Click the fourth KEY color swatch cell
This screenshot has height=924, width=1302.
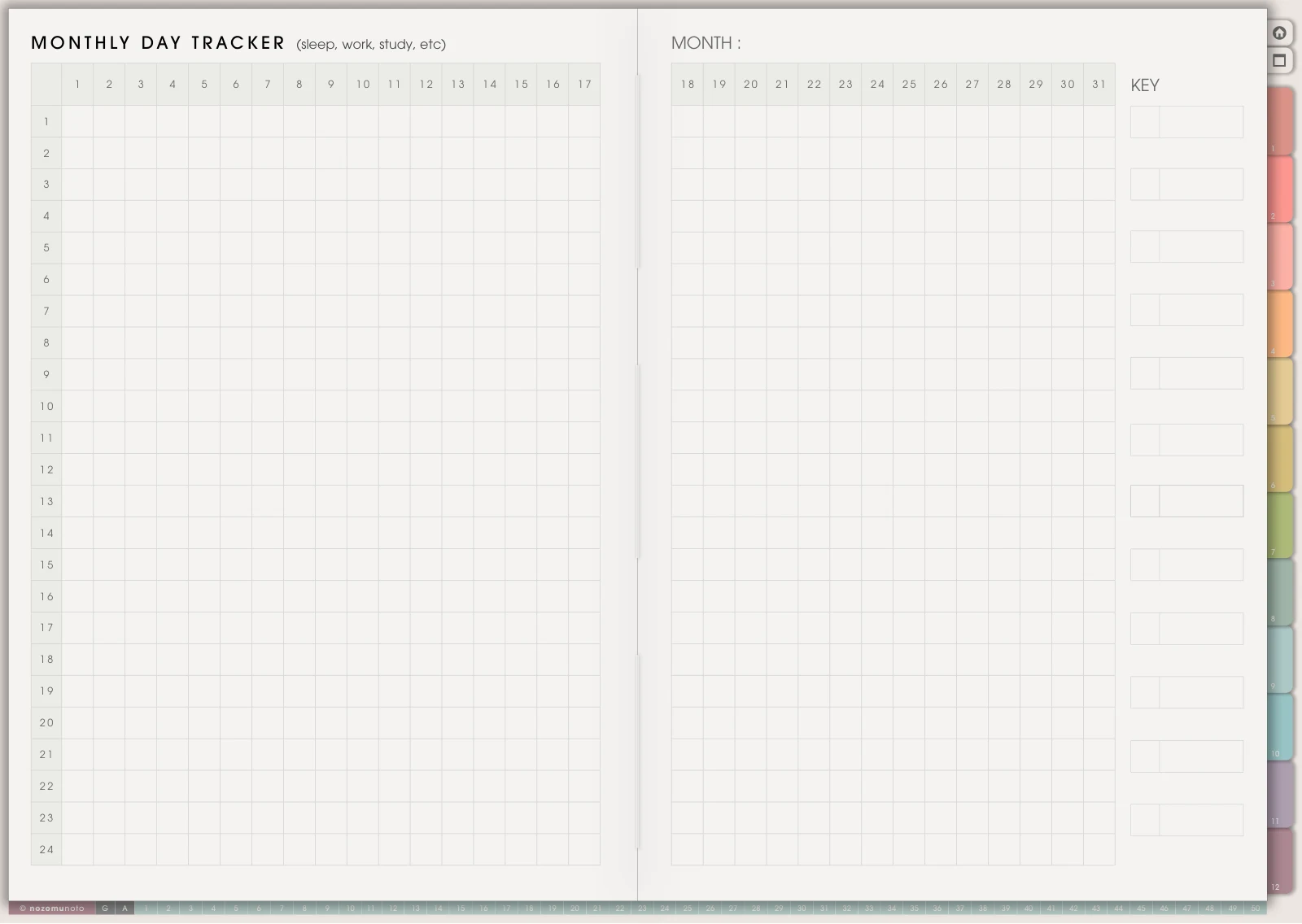pyautogui.click(x=1145, y=310)
